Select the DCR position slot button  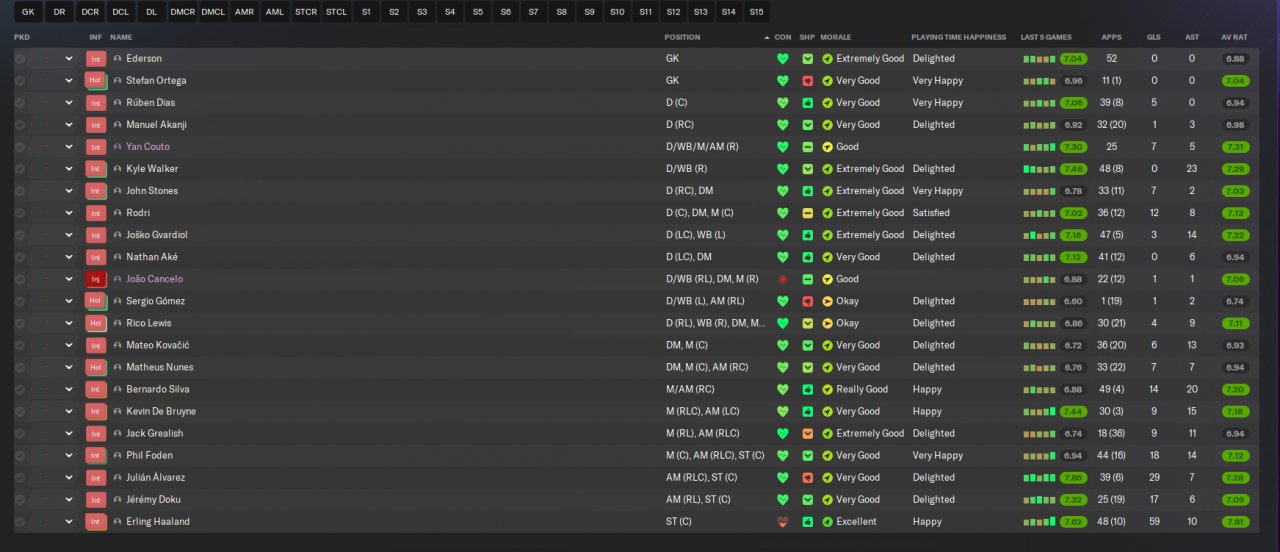coord(90,12)
